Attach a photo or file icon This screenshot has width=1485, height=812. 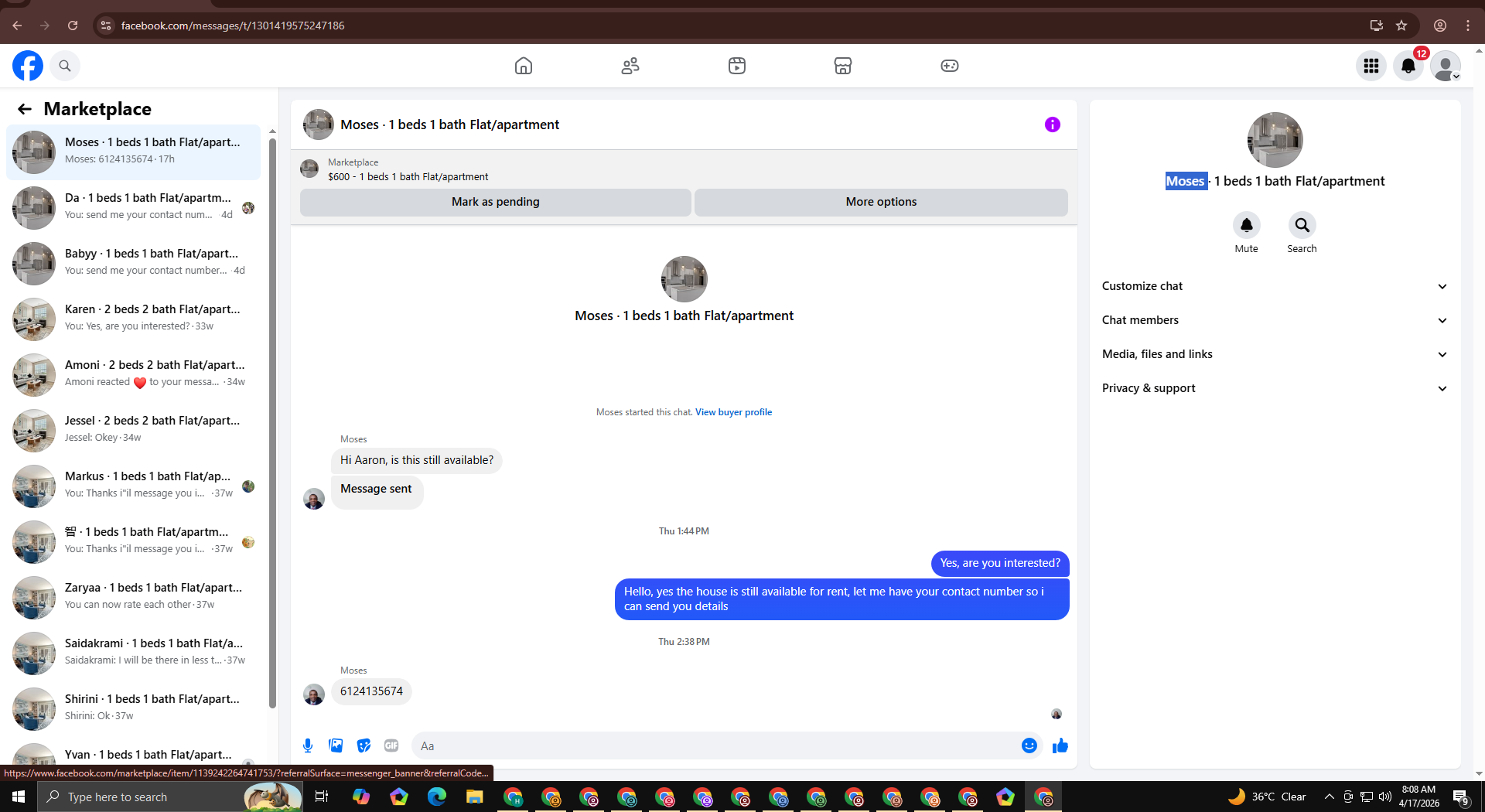tap(336, 745)
